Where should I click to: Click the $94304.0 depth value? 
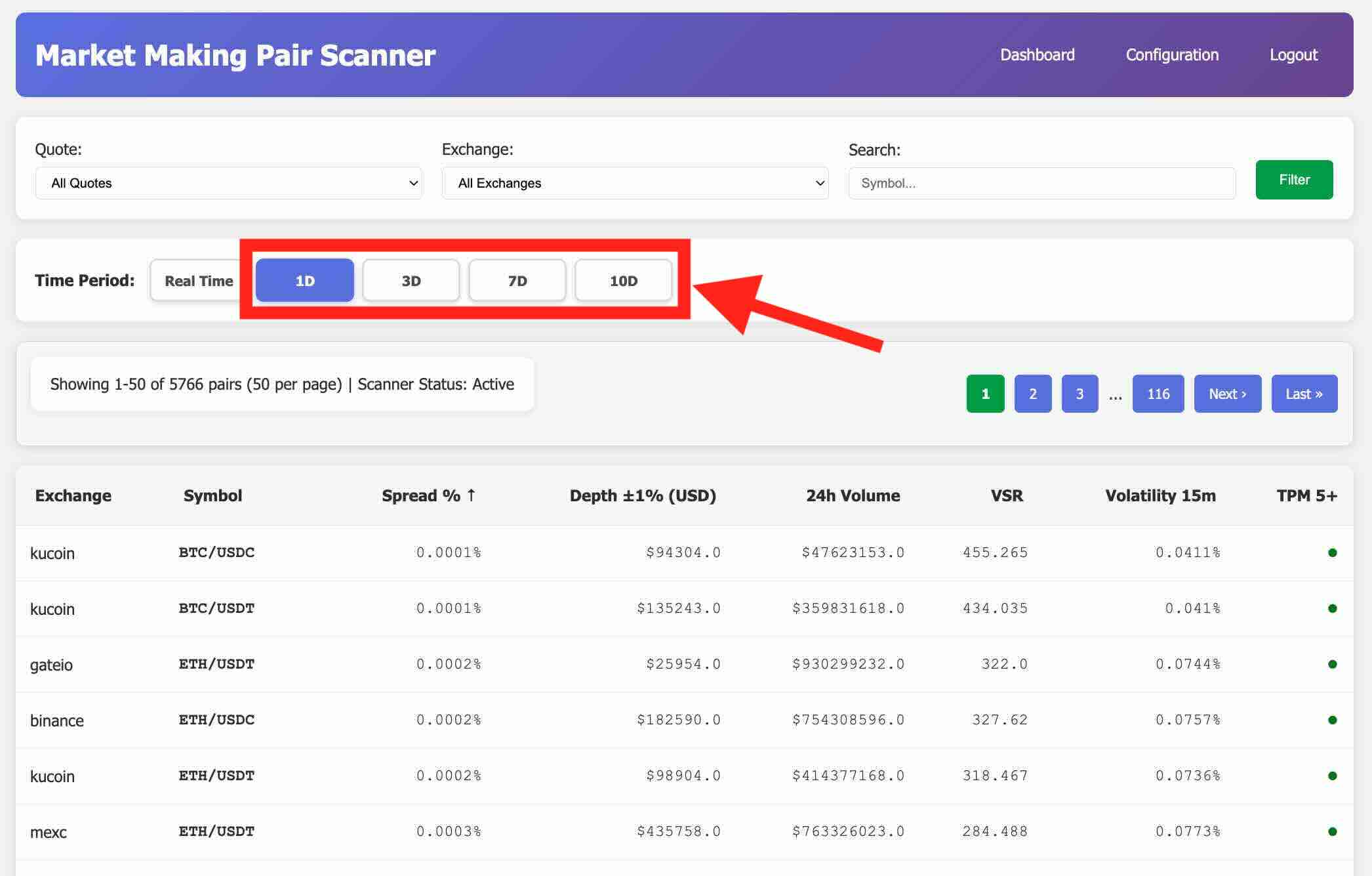coord(683,553)
